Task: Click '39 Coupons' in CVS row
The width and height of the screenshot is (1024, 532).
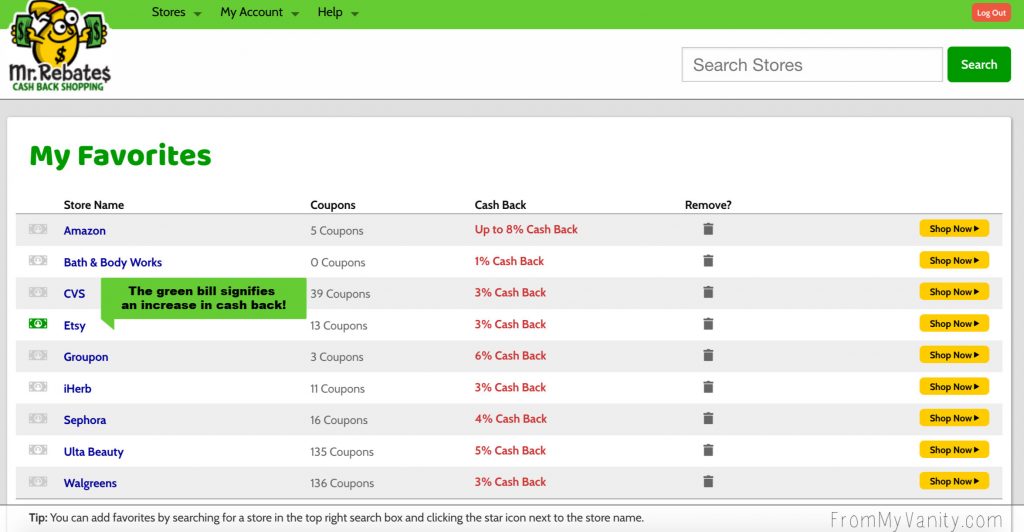Action: [x=340, y=294]
